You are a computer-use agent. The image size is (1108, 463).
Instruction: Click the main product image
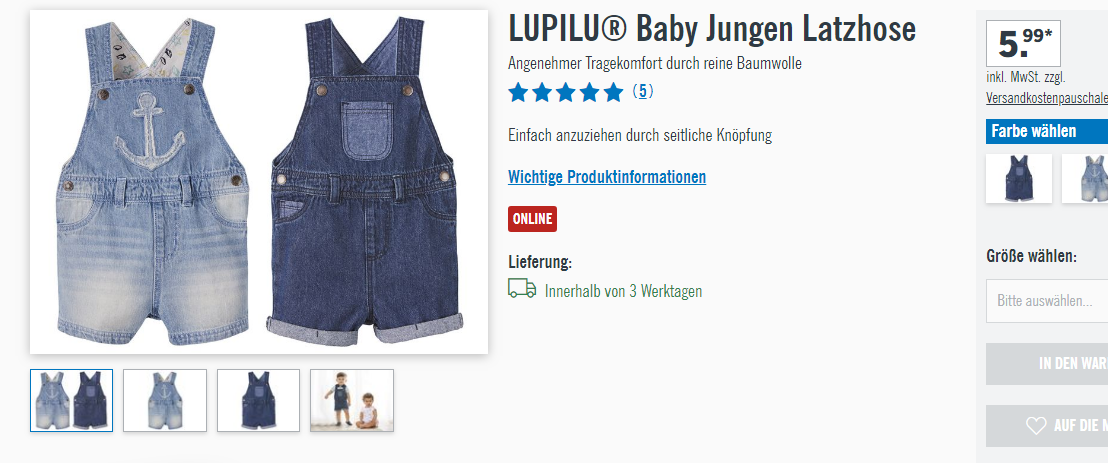click(259, 182)
